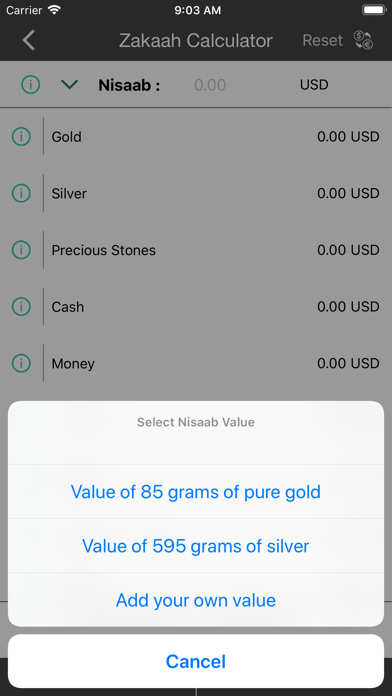
Task: Tap the info icon next to Precious Stones
Action: [21, 250]
